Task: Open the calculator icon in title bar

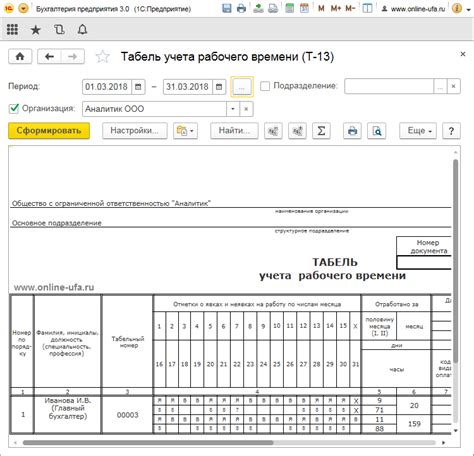Action: pyautogui.click(x=290, y=9)
